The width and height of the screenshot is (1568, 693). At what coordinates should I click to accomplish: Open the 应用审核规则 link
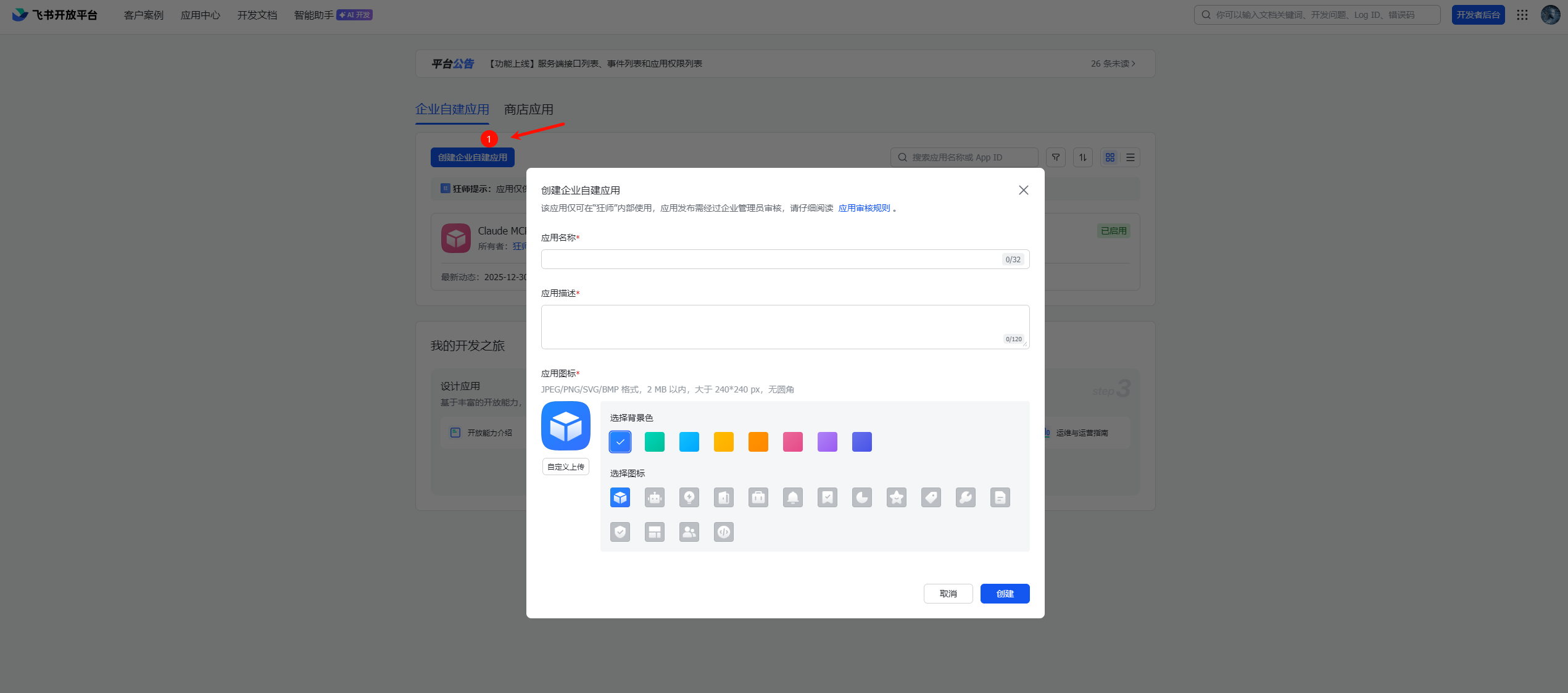(864, 208)
